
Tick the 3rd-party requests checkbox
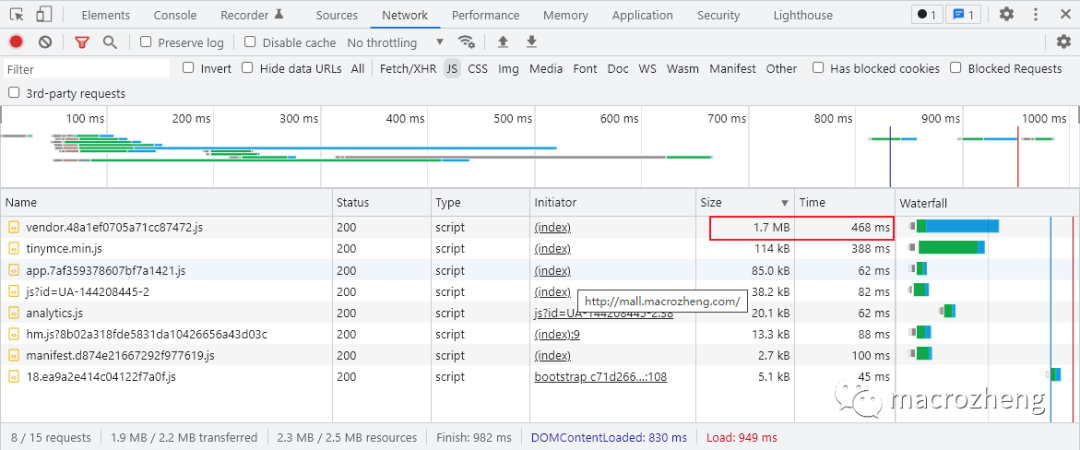14,93
